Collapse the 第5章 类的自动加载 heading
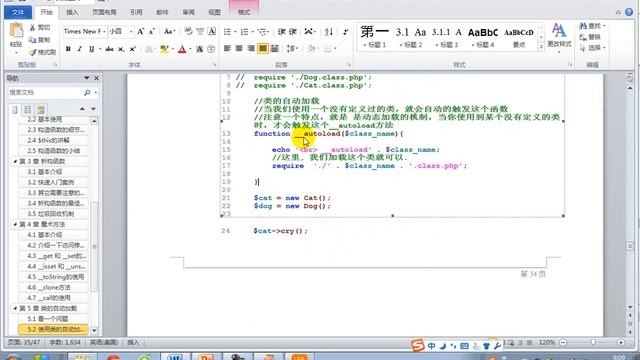The image size is (640, 360). click(15, 309)
